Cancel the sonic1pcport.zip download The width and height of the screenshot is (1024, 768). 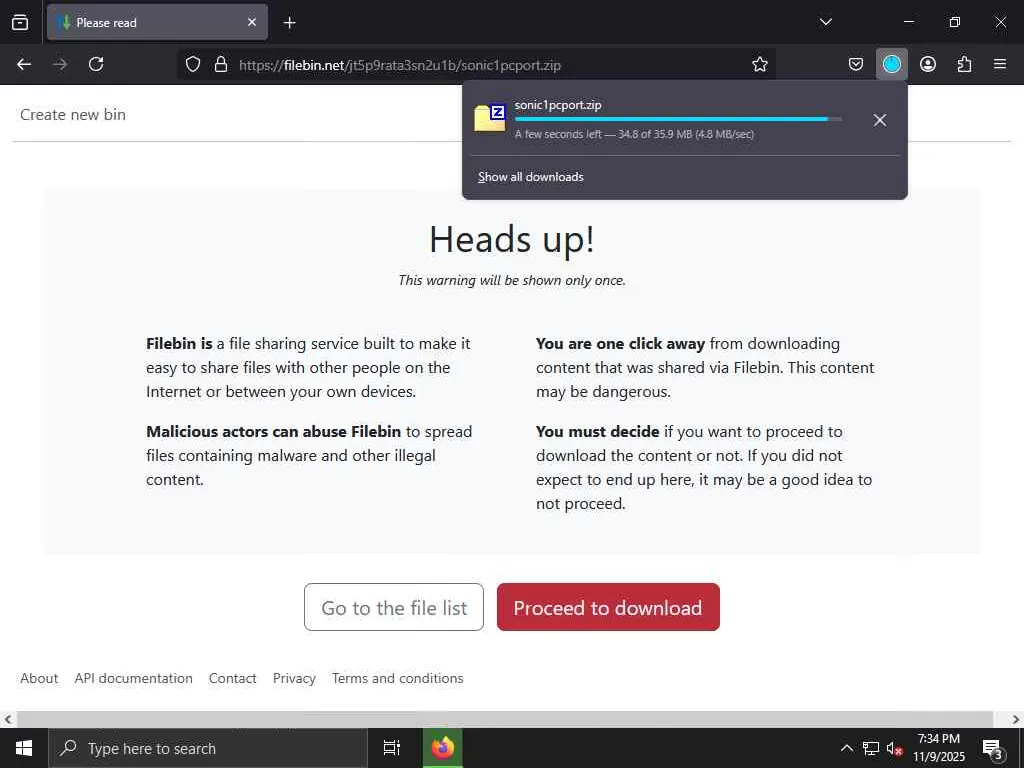click(880, 120)
